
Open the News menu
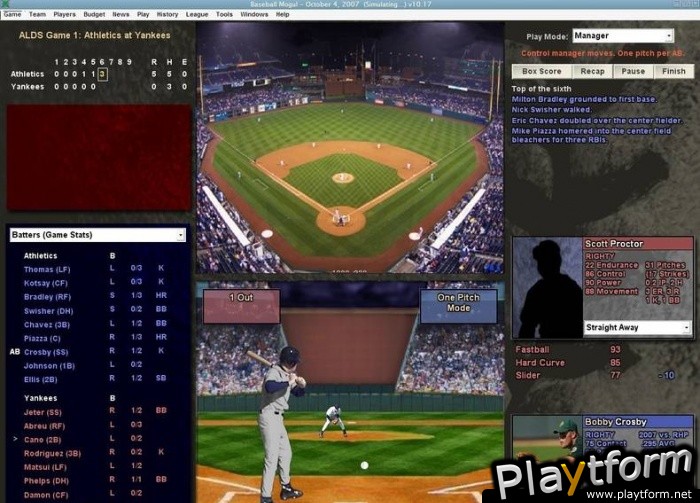121,14
